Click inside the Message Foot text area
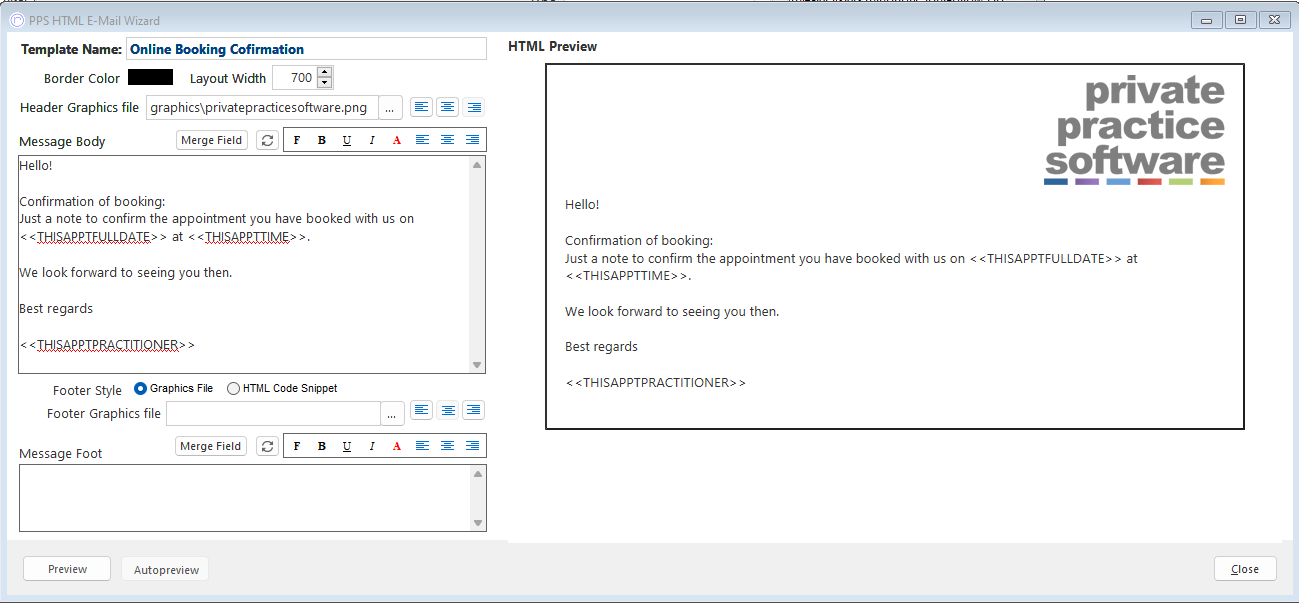Viewport: 1299px width, 605px height. coord(244,497)
